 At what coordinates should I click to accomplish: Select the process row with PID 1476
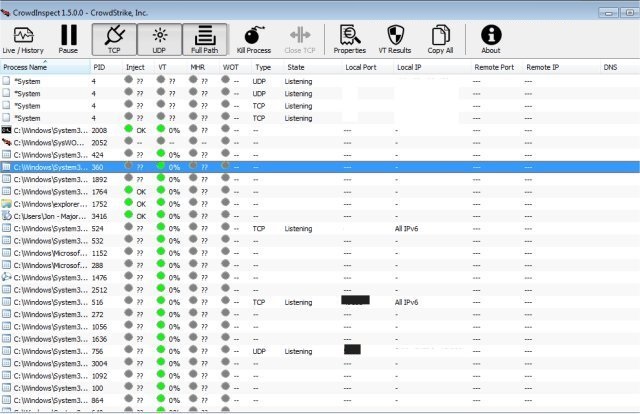[x=320, y=277]
